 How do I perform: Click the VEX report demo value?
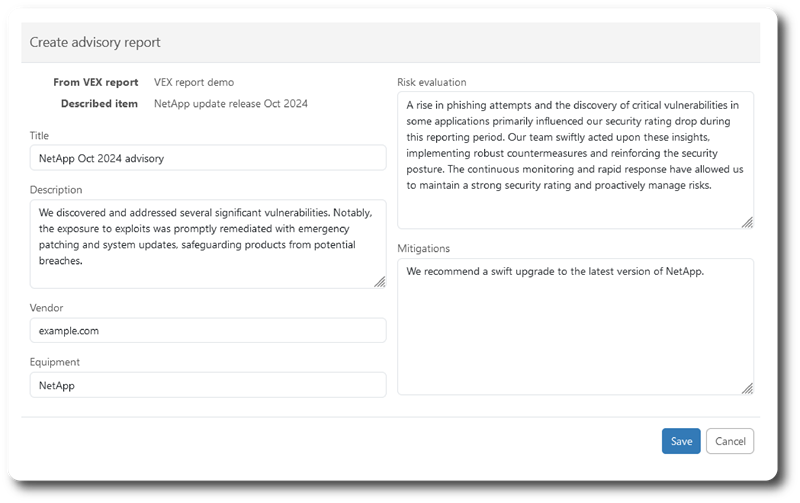pos(194,82)
